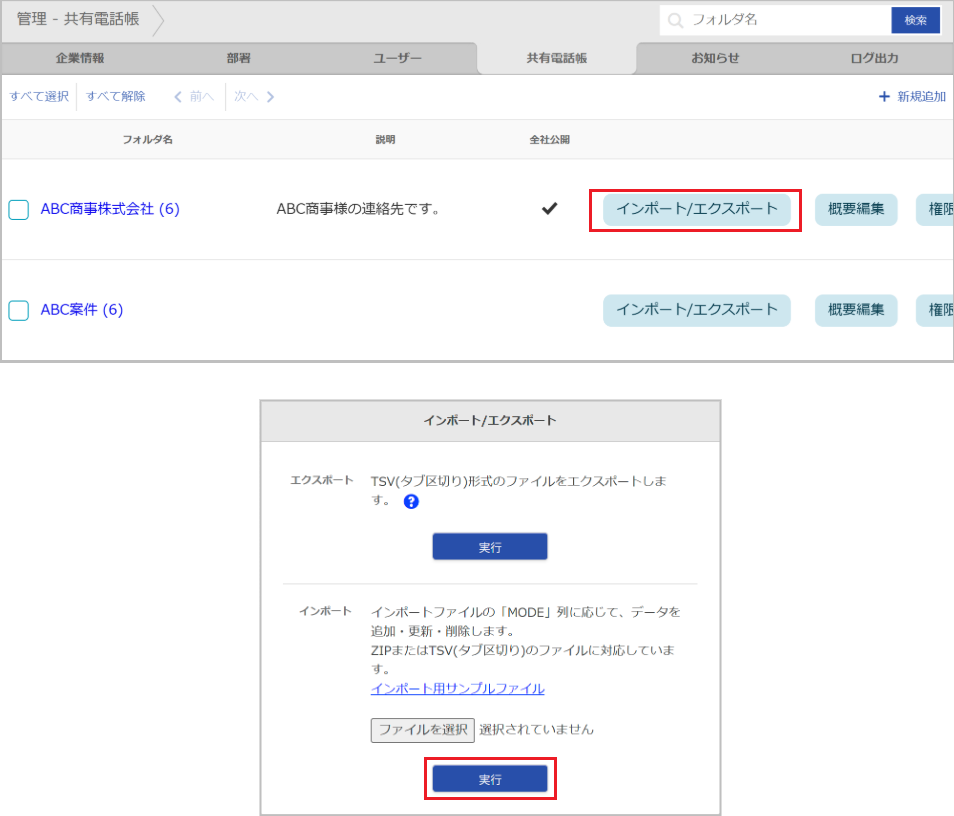Screen dimensions: 954x816
Task: Click the blue question mark help icon
Action: 411,502
